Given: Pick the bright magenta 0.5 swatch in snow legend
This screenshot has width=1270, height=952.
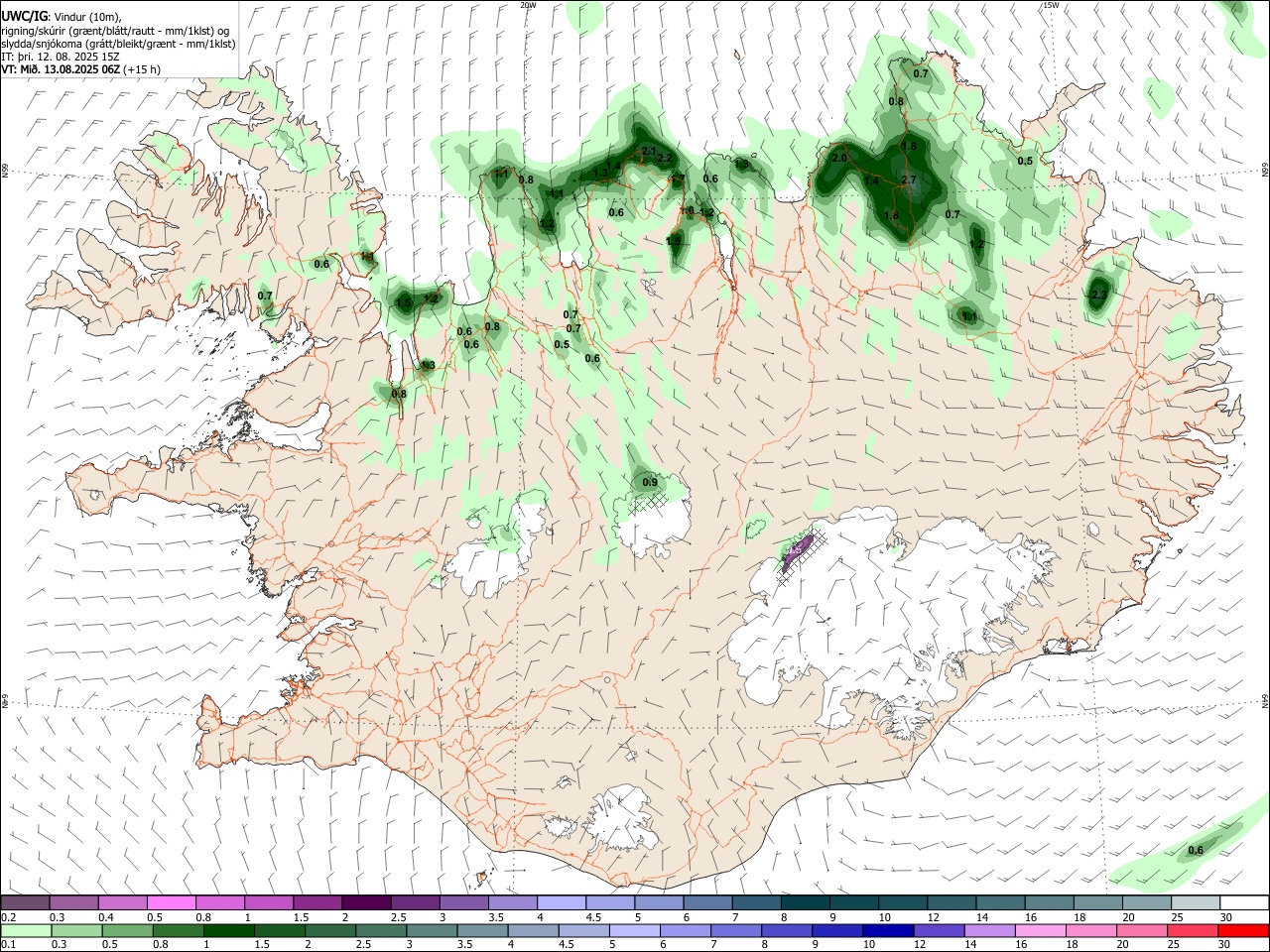Looking at the screenshot, I should click(171, 902).
